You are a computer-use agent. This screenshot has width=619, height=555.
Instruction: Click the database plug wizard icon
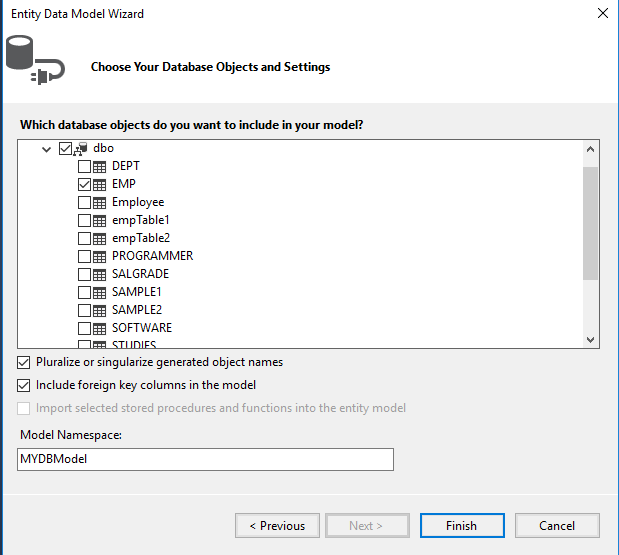(35, 59)
